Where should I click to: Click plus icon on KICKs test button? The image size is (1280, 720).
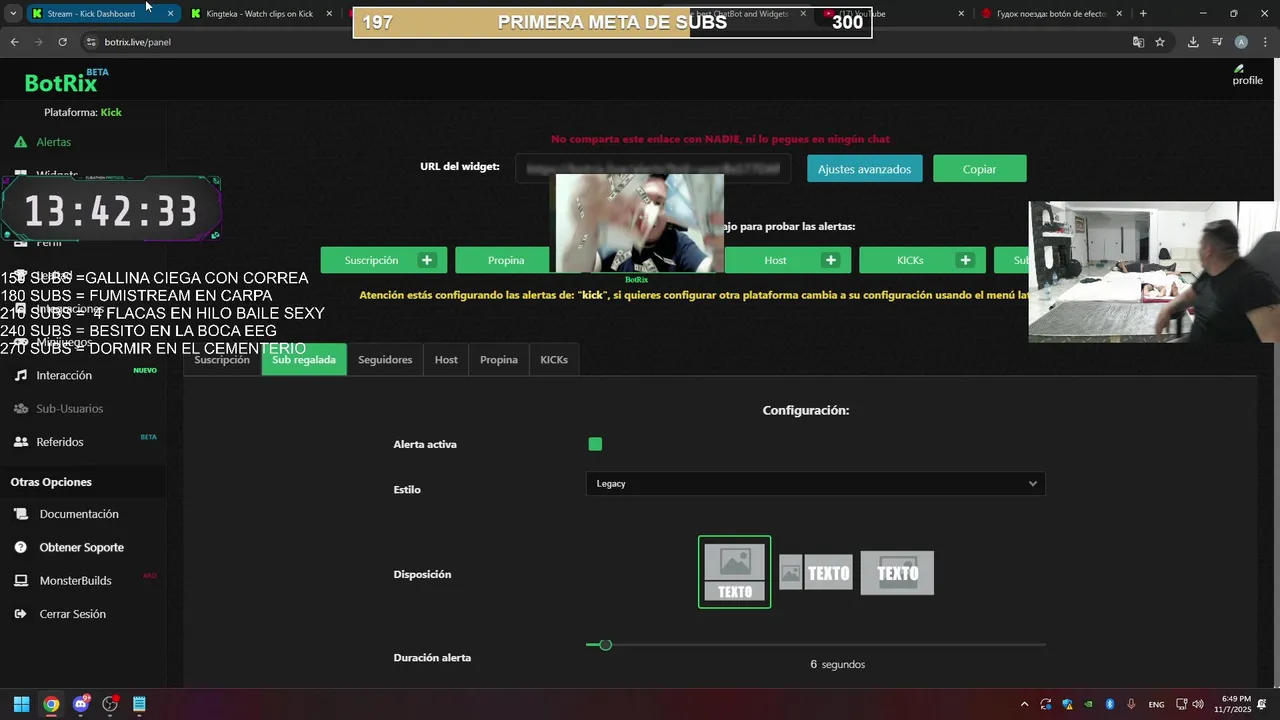coord(965,260)
